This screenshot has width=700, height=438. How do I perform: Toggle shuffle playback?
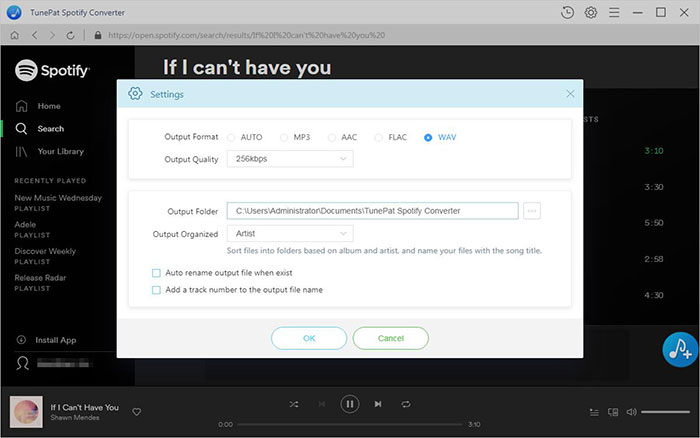[x=294, y=404]
